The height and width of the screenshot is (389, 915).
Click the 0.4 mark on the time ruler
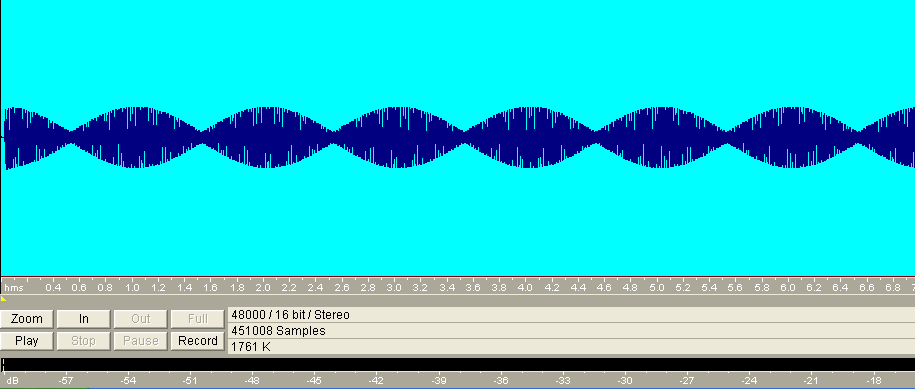[x=53, y=288]
